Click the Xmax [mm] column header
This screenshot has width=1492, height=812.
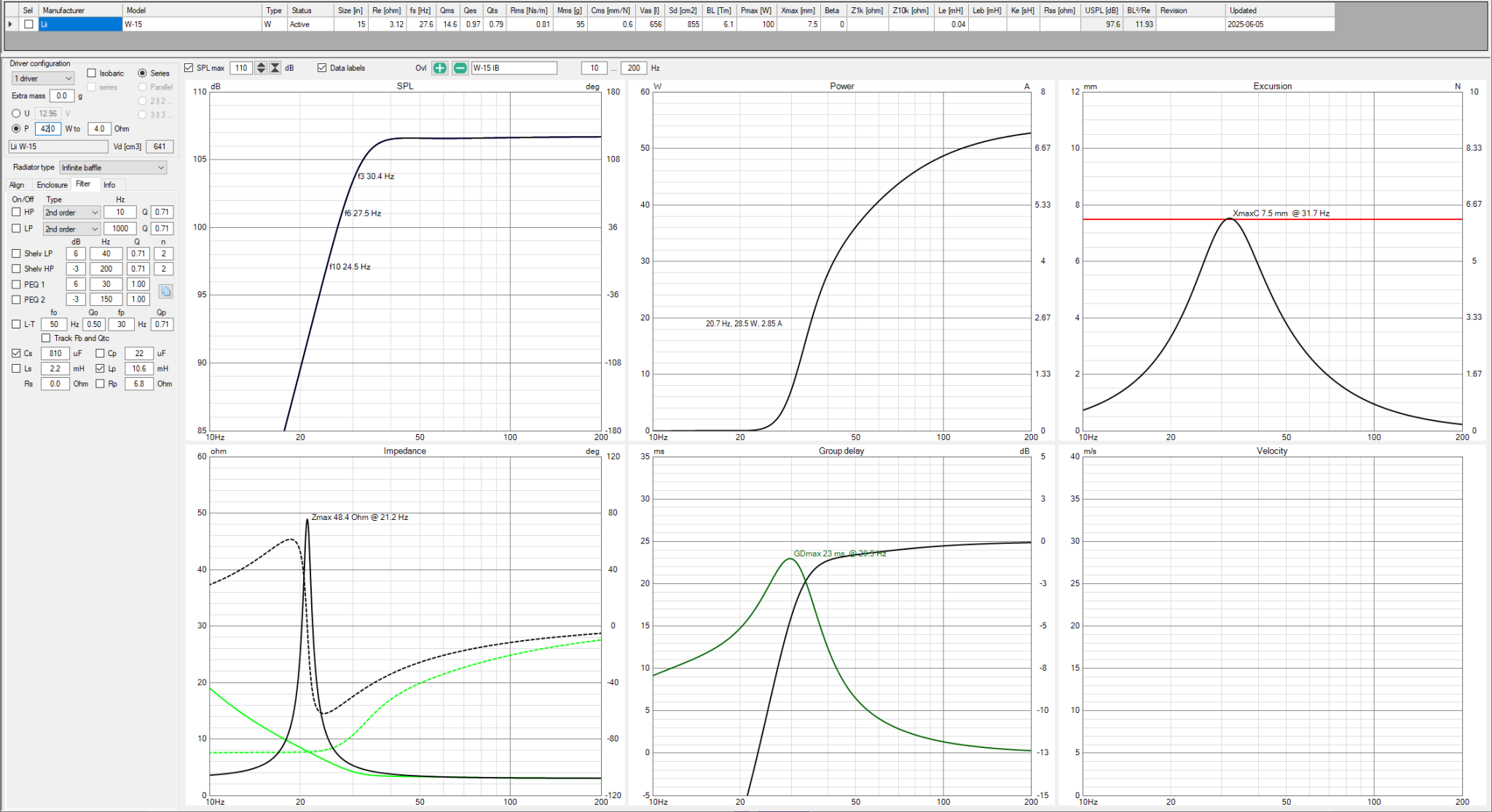798,10
